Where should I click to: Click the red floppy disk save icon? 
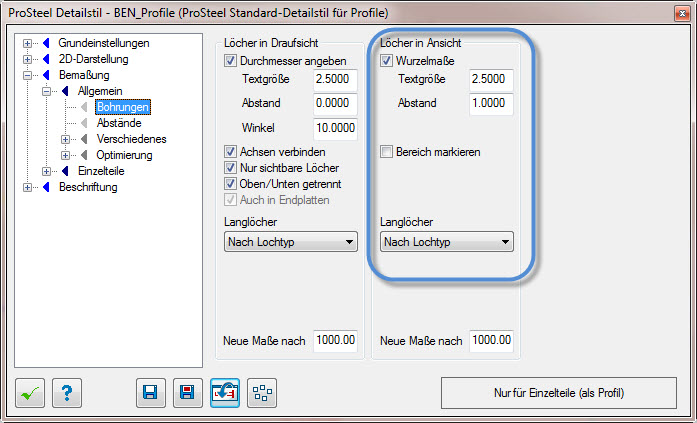(188, 393)
